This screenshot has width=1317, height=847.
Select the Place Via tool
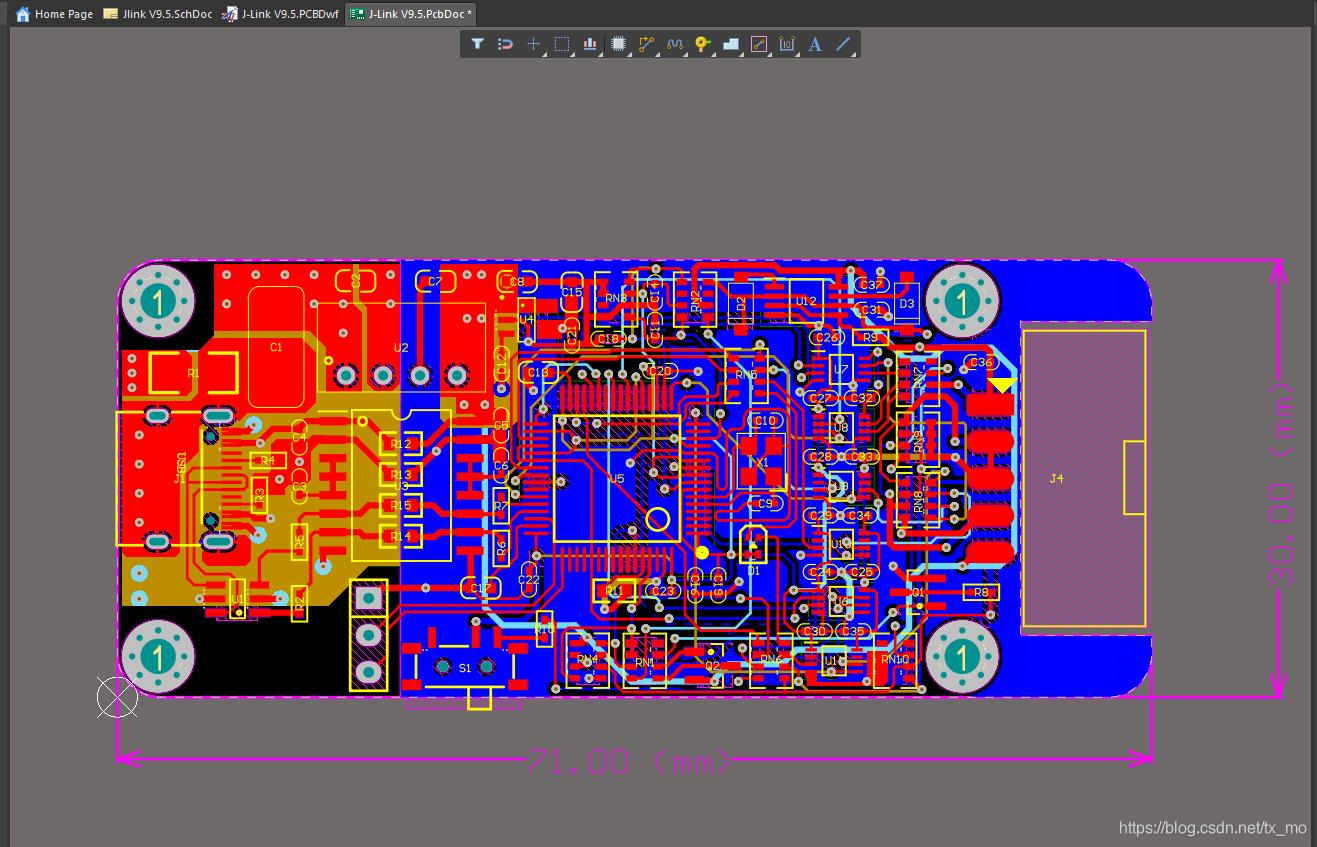pos(702,44)
